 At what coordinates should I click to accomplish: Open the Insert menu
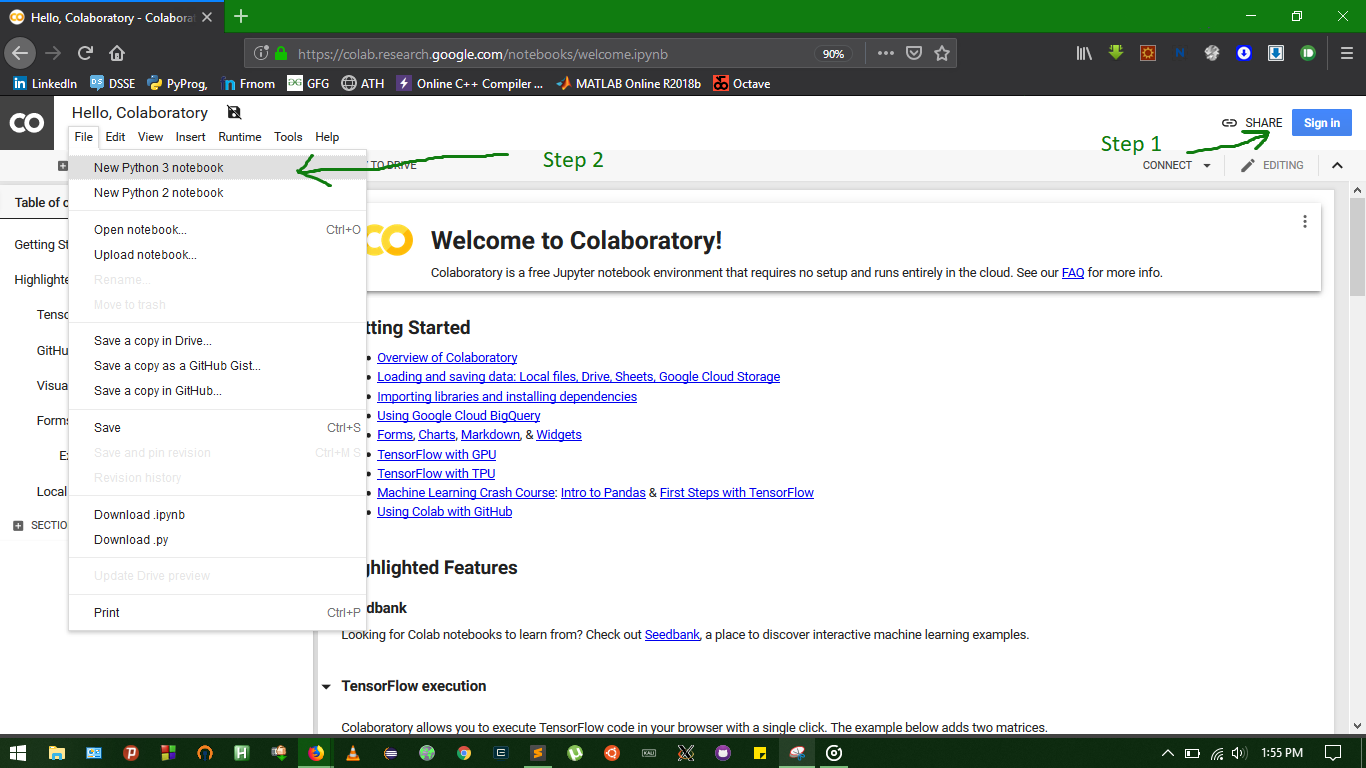pos(191,137)
